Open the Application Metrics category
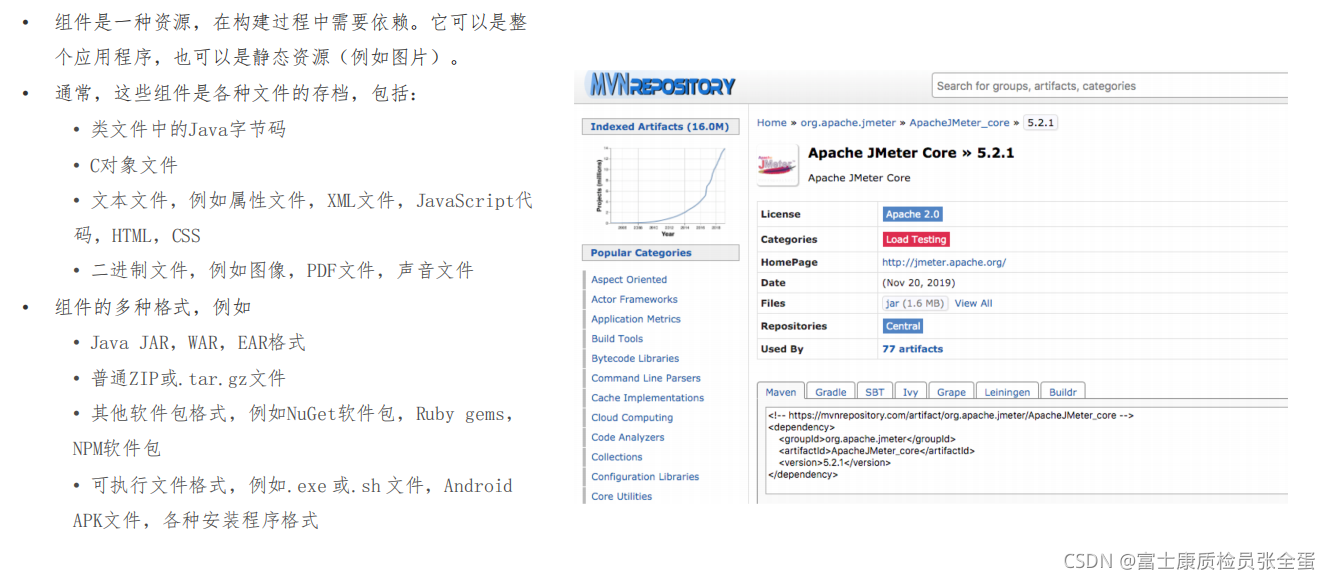 point(636,319)
